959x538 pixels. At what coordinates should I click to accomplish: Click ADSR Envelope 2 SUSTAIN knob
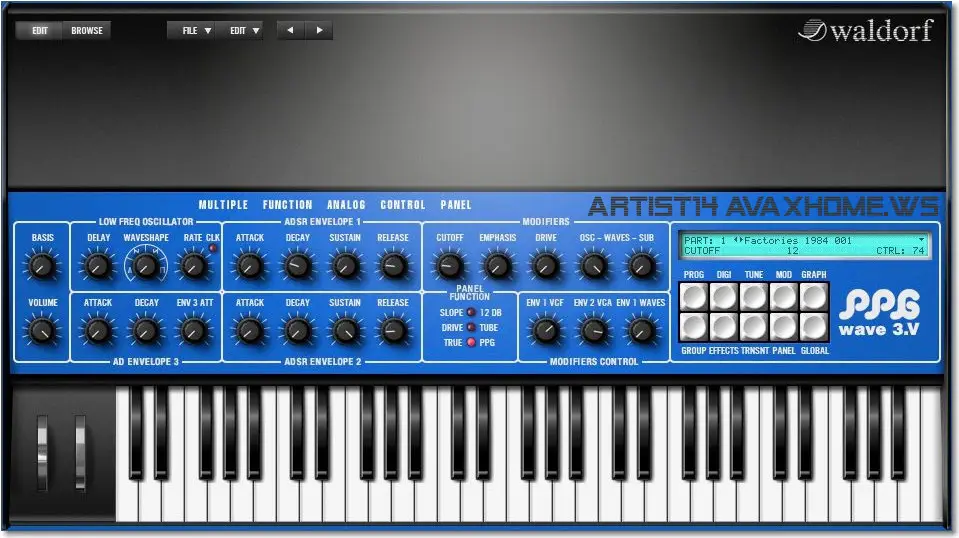click(x=345, y=331)
